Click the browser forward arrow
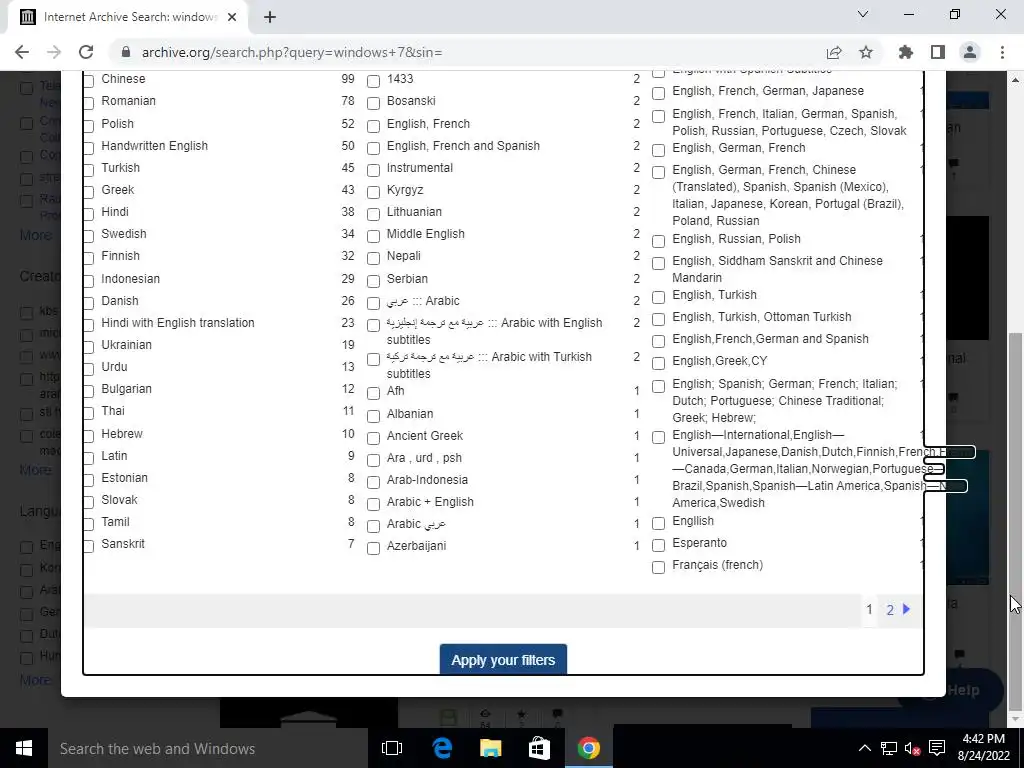The image size is (1024, 768). click(54, 52)
